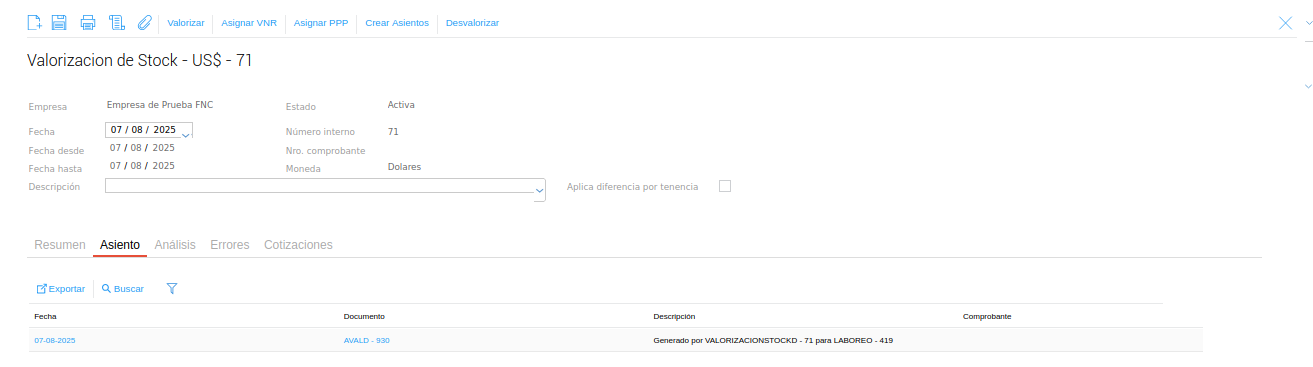Click the 'Valorizacion de Stock - US$ - 71' title
This screenshot has width=1313, height=367.
pos(140,61)
